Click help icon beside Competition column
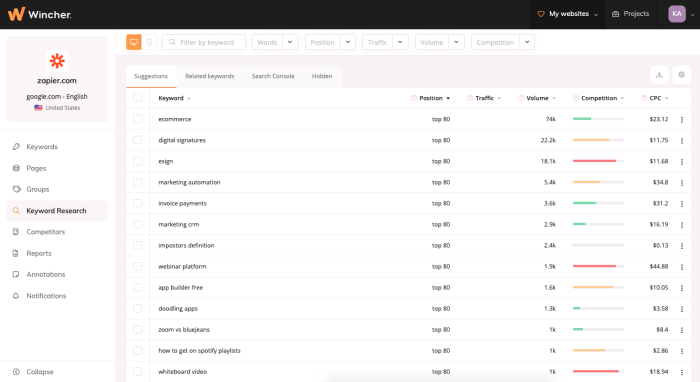 (x=575, y=98)
